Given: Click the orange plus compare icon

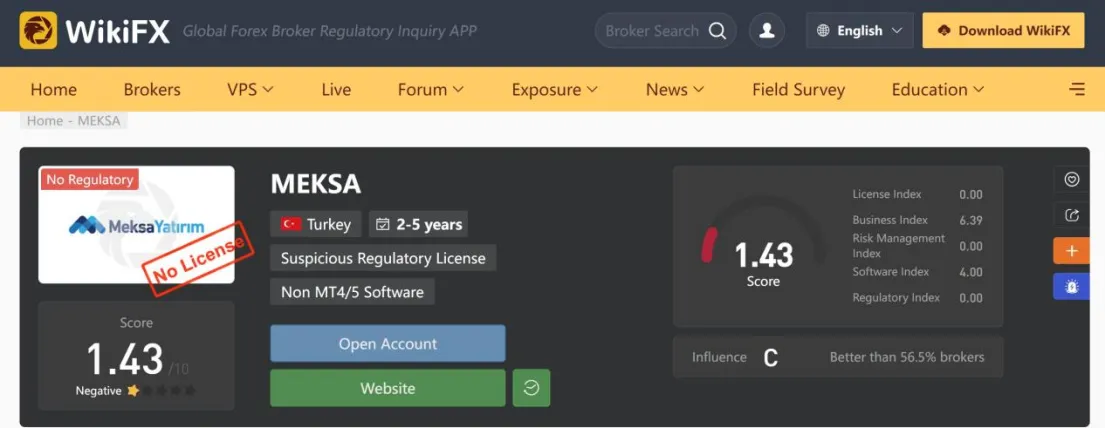Looking at the screenshot, I should [x=1071, y=251].
